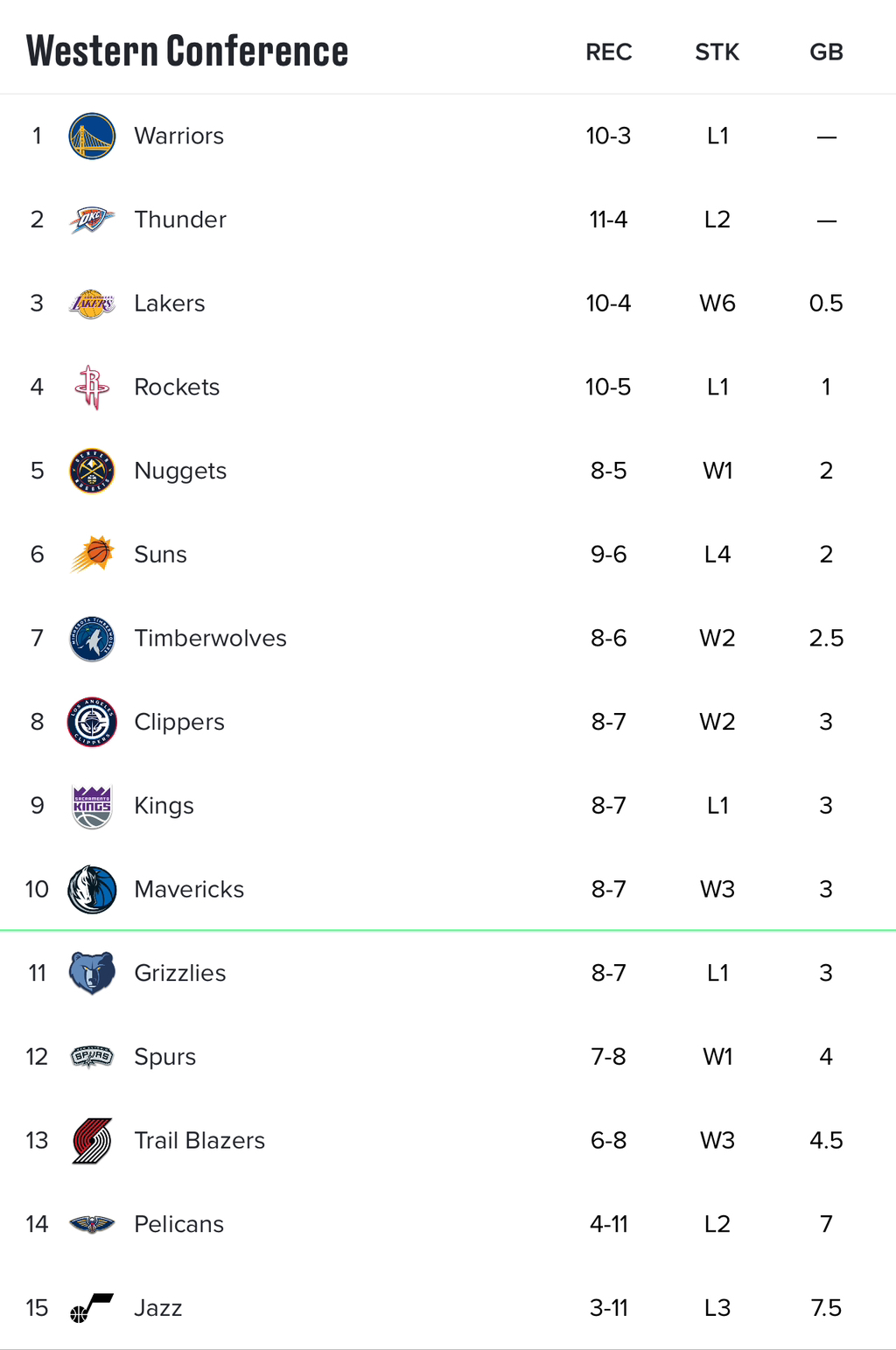Open the Clippers team logo
896x1350 pixels.
pos(92,722)
